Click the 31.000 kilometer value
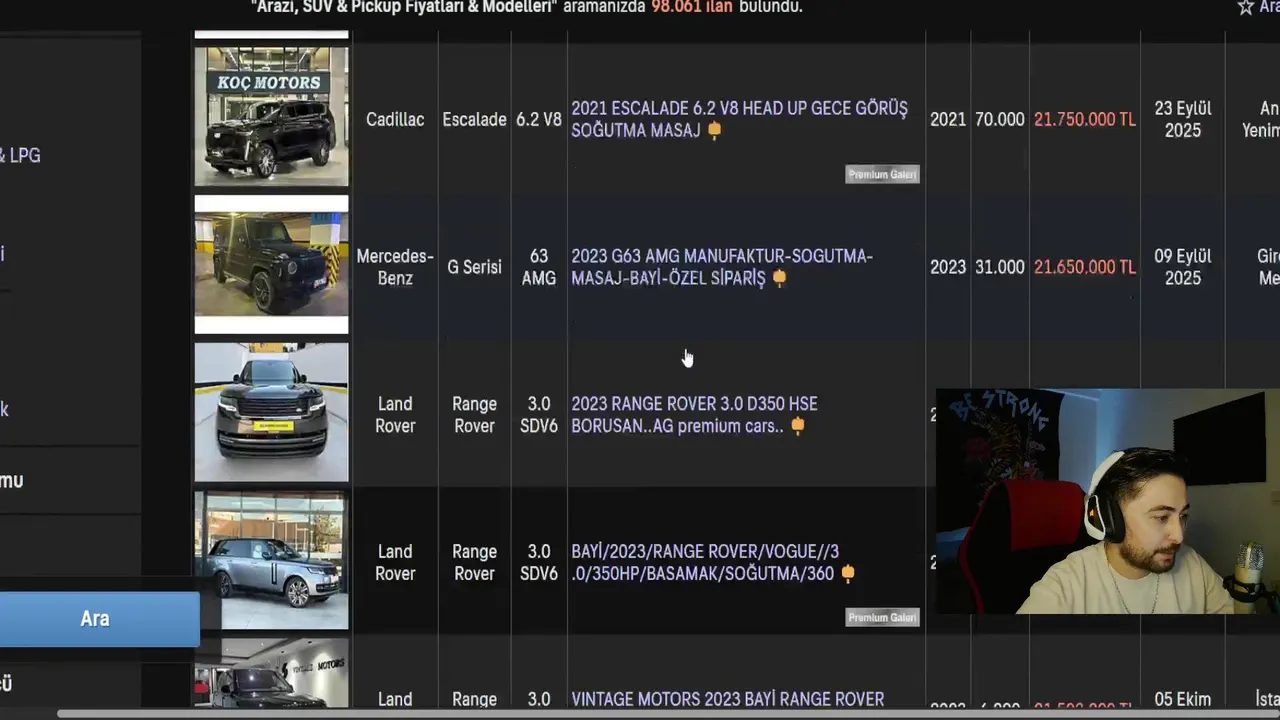Screen dimensions: 1280x720 click(x=1000, y=267)
